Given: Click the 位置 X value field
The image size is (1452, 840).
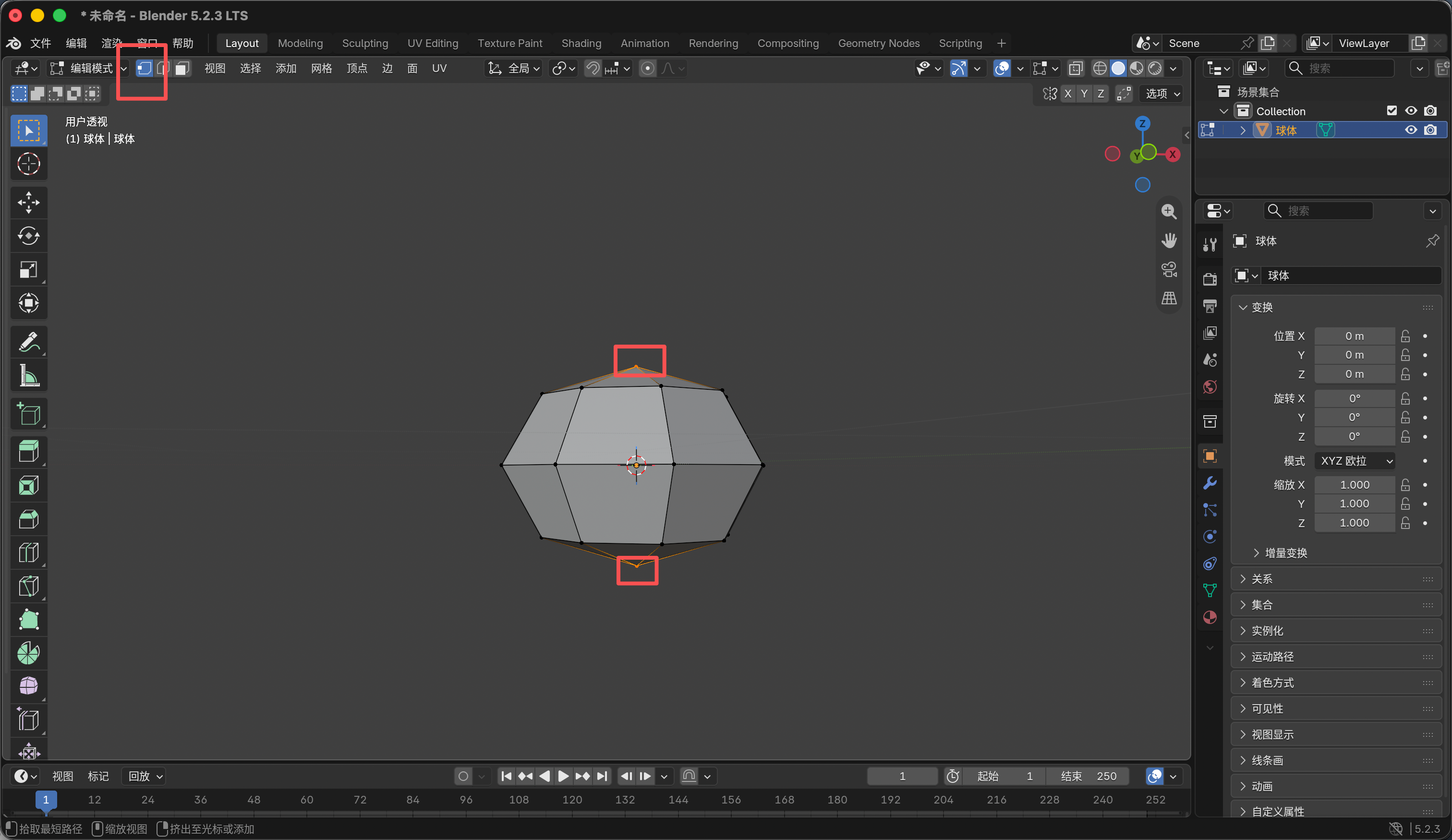Looking at the screenshot, I should tap(1354, 336).
